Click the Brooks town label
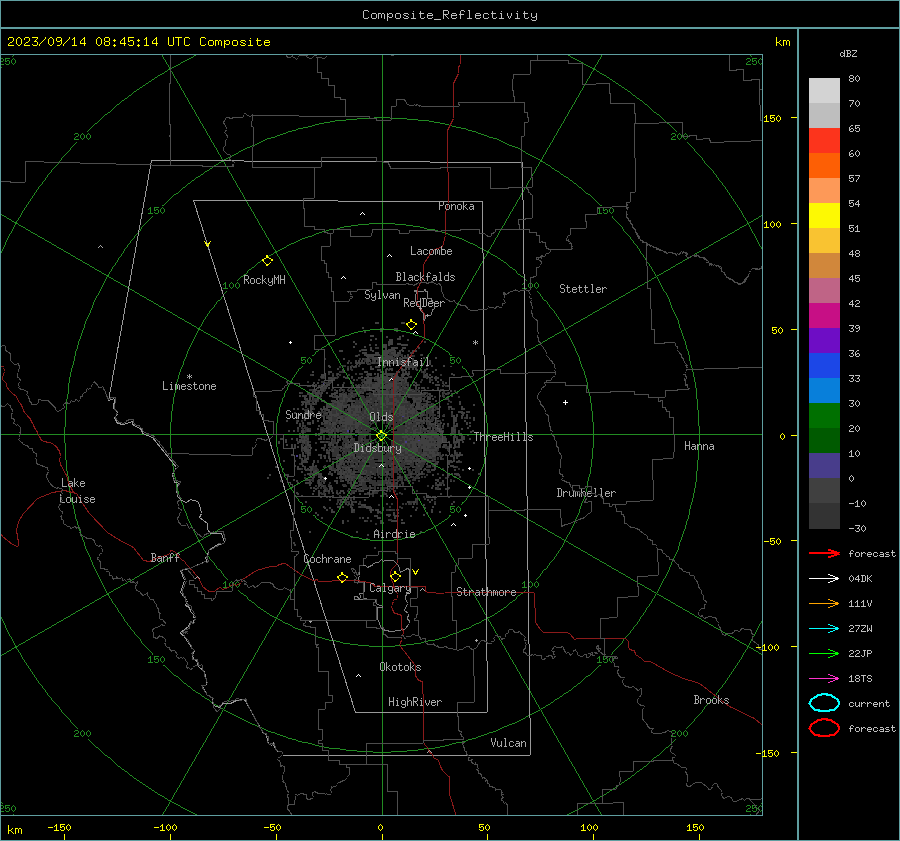This screenshot has height=841, width=900. [711, 700]
